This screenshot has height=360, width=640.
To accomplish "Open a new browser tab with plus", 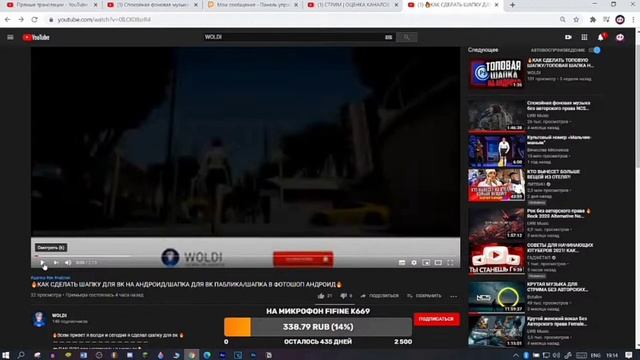I will tap(512, 5).
